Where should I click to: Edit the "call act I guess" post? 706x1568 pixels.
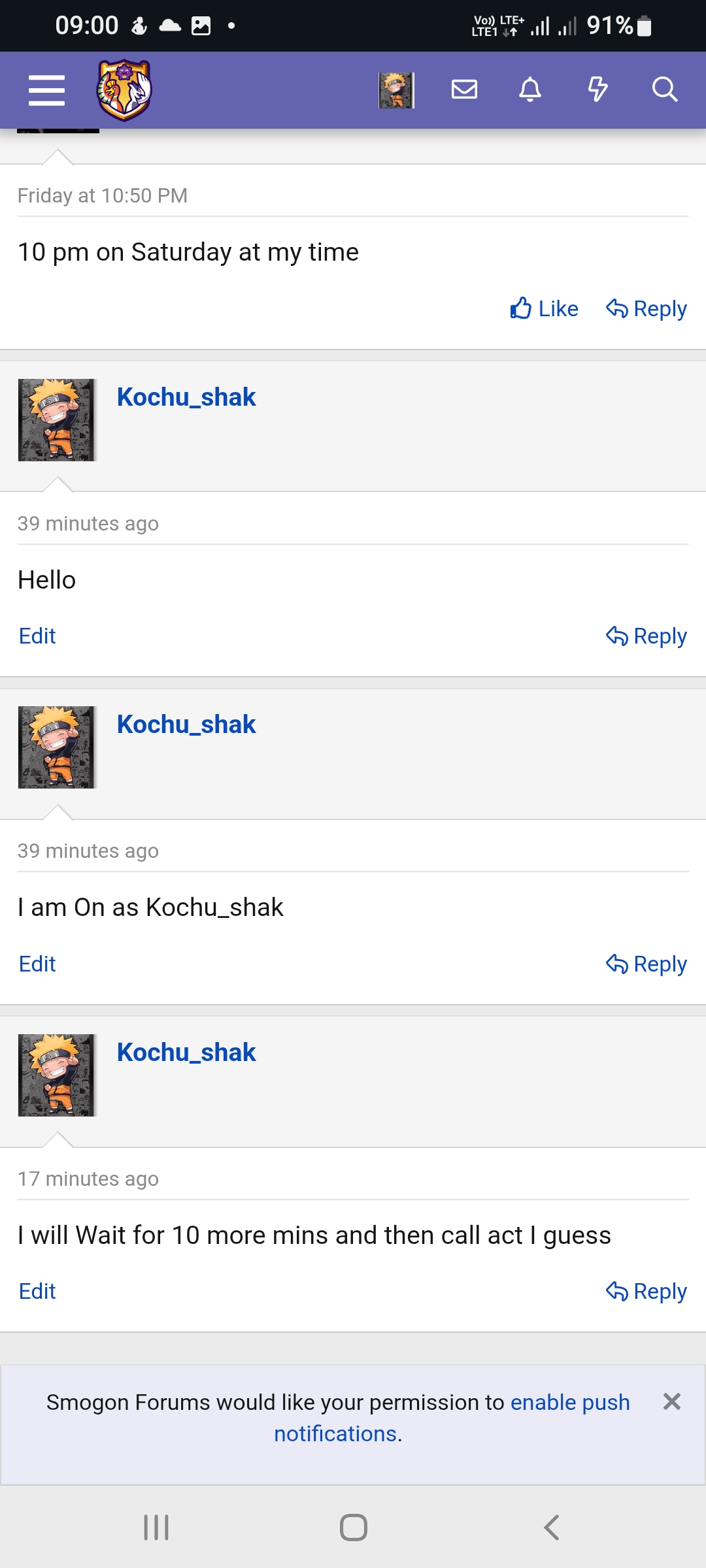pyautogui.click(x=37, y=1291)
